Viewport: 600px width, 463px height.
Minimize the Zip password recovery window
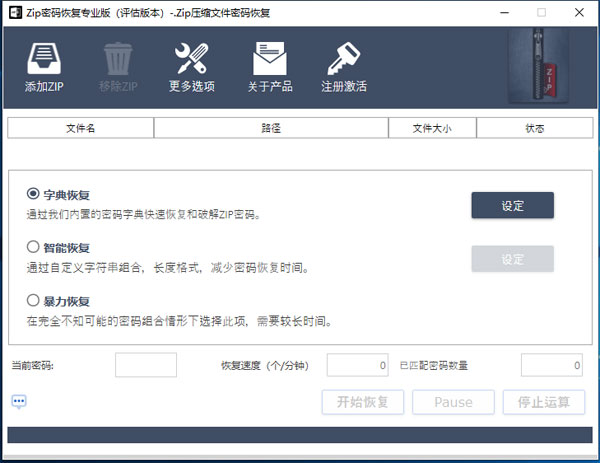(x=505, y=13)
